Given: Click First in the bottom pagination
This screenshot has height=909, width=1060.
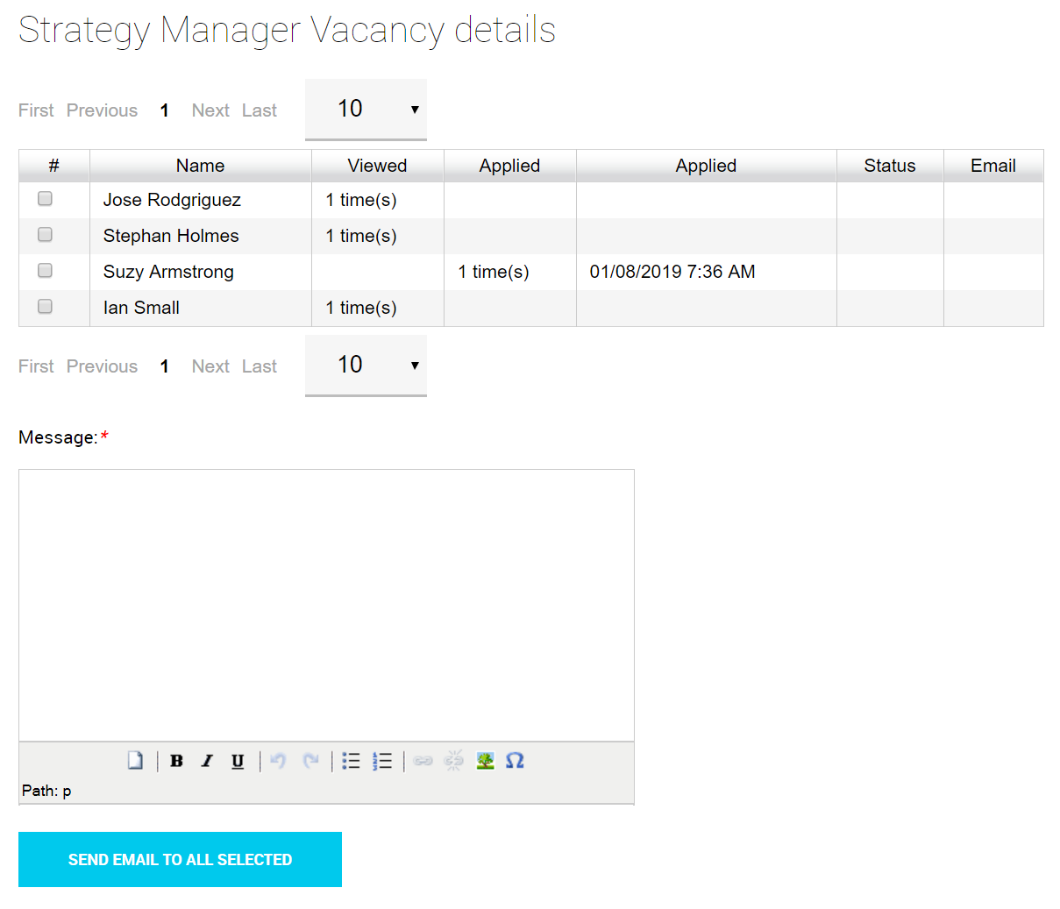Looking at the screenshot, I should point(36,366).
